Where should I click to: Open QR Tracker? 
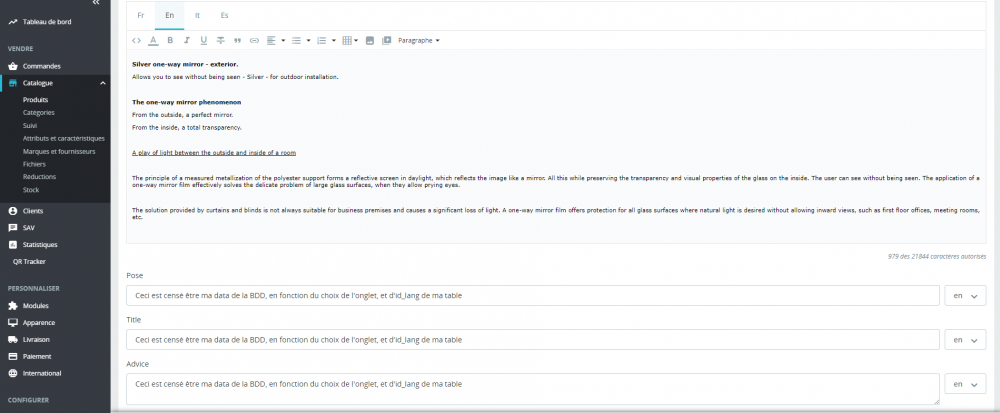[x=29, y=261]
